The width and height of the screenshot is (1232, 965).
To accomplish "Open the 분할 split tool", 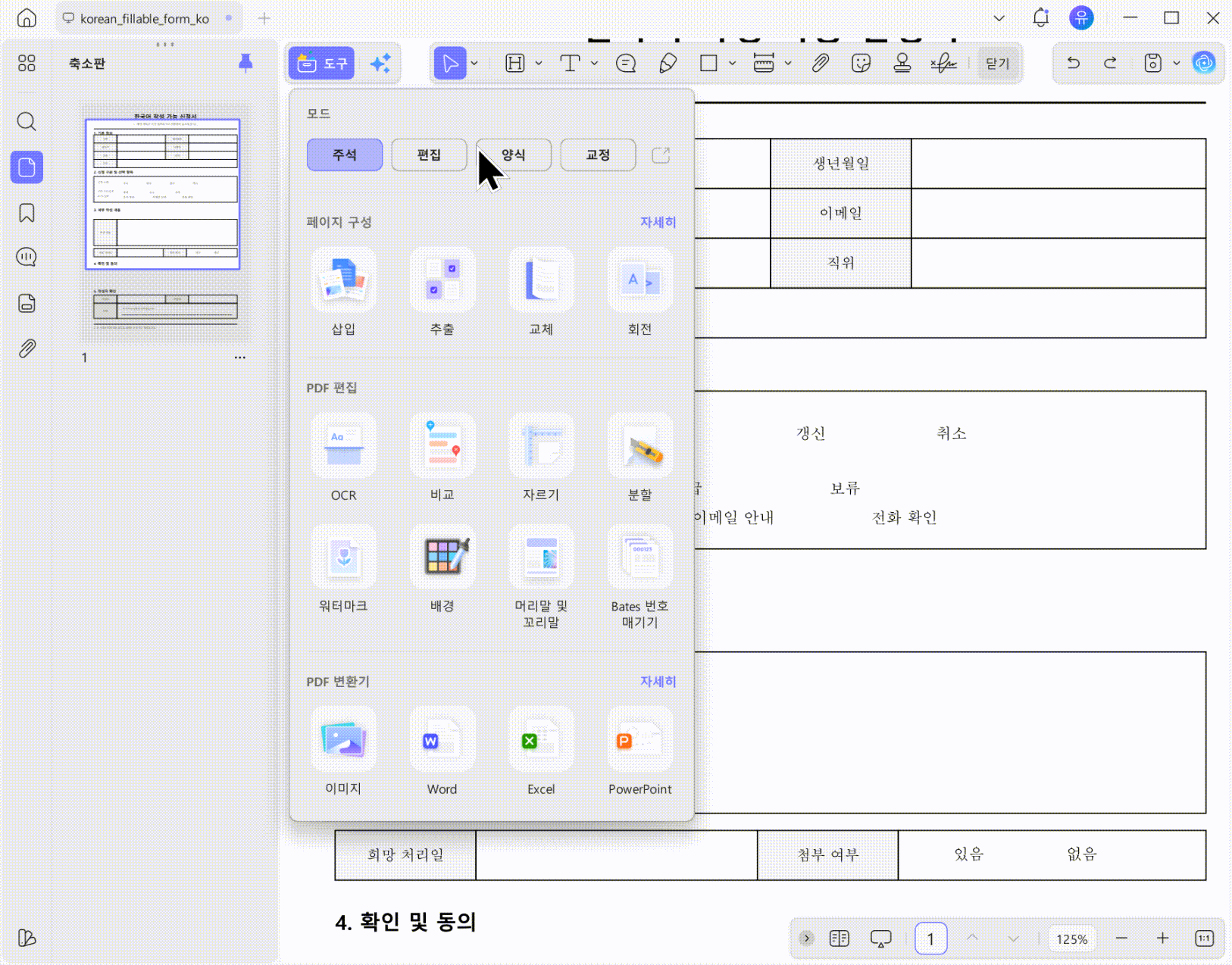I will (640, 458).
